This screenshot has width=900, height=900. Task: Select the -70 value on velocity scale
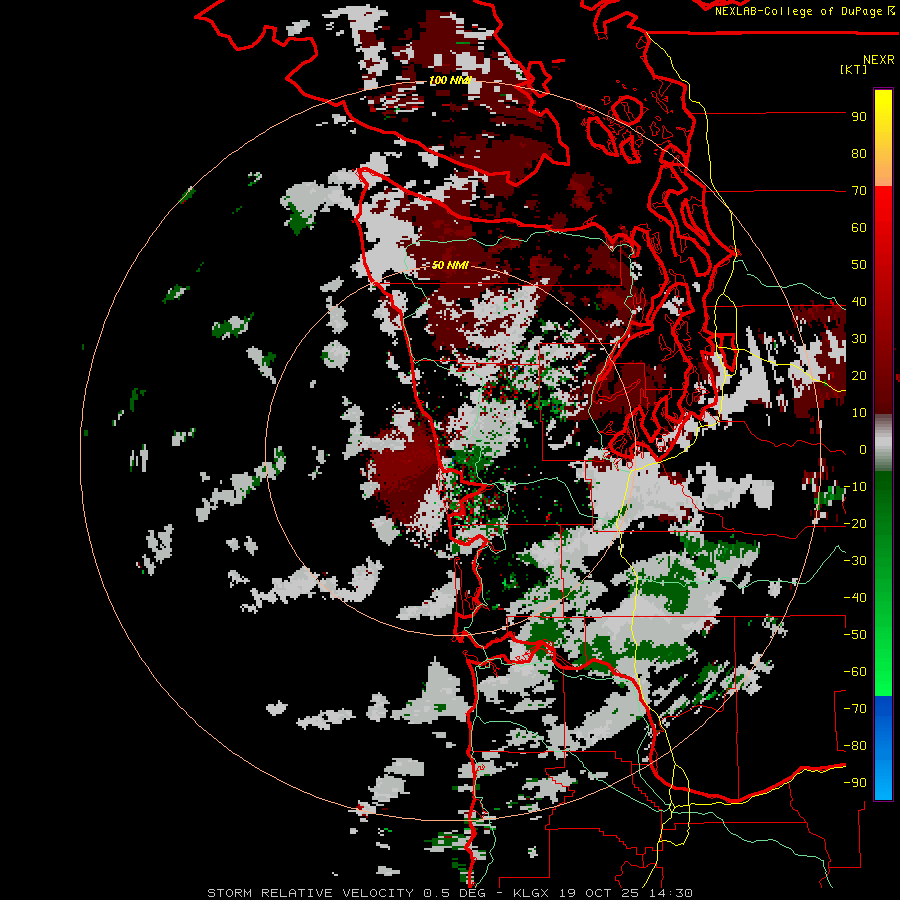coord(855,709)
